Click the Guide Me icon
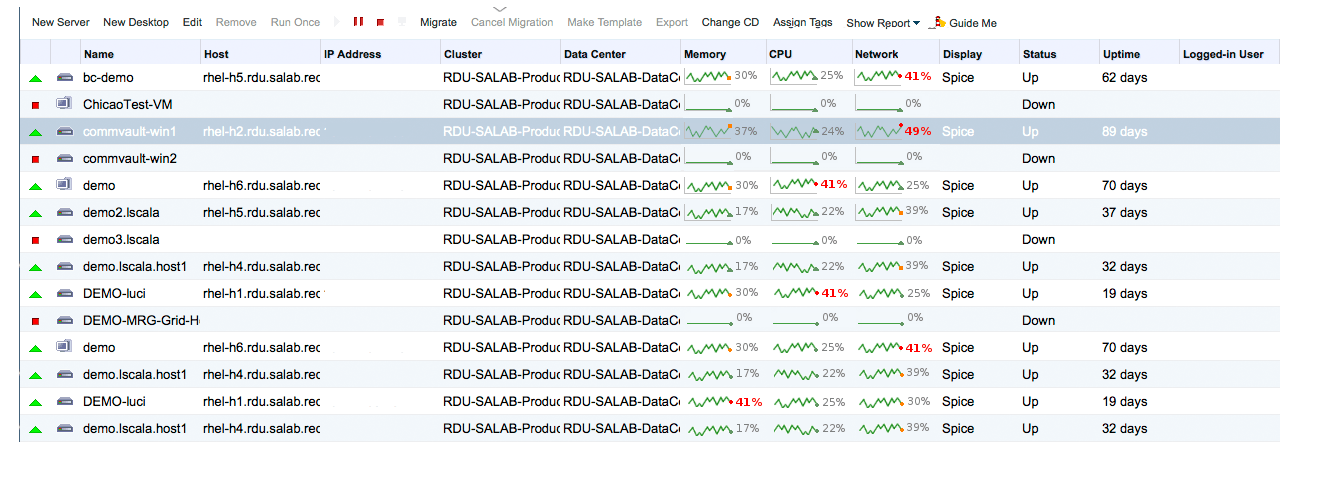 coord(938,22)
